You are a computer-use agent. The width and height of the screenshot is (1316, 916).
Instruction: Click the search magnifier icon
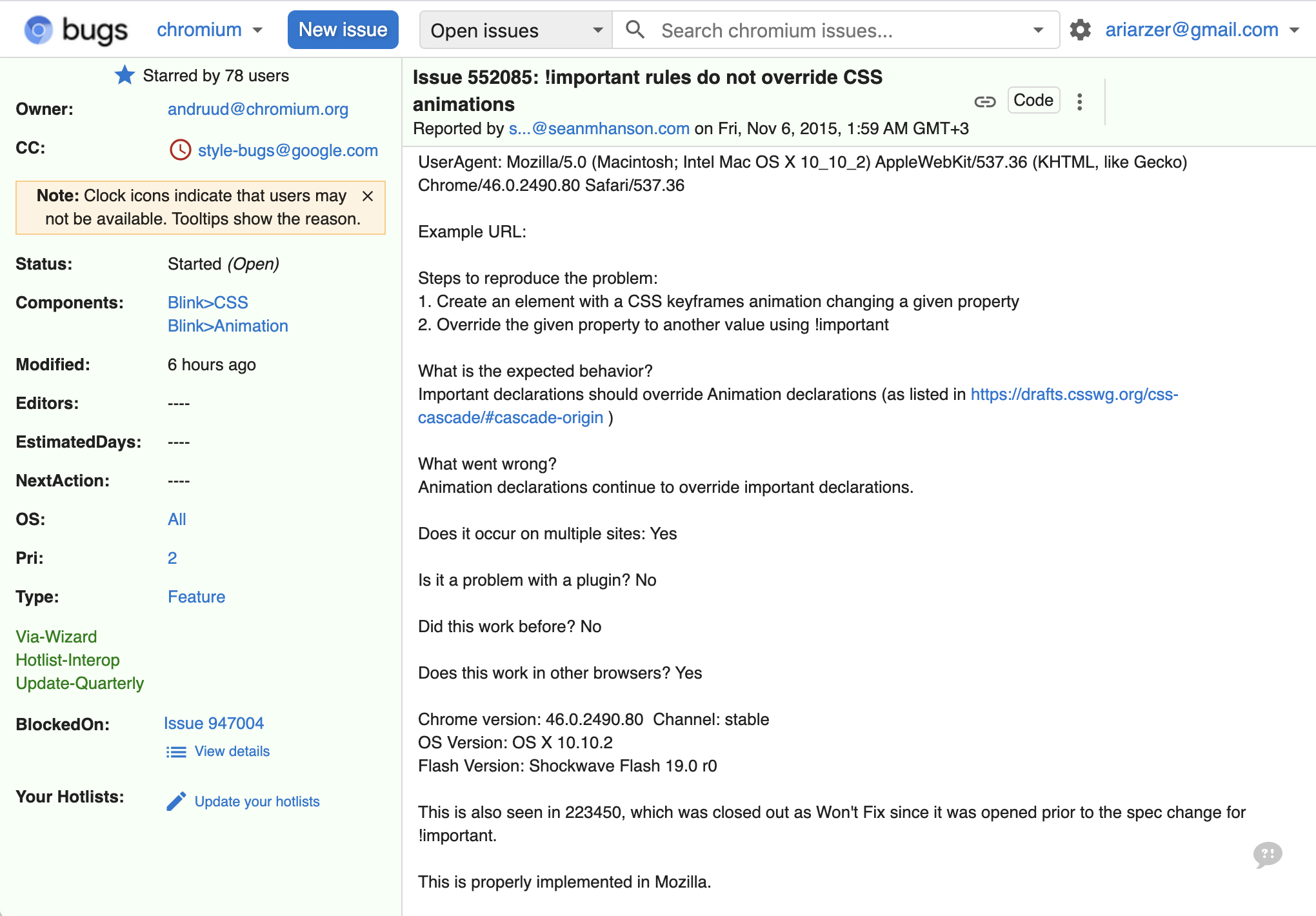(x=635, y=30)
